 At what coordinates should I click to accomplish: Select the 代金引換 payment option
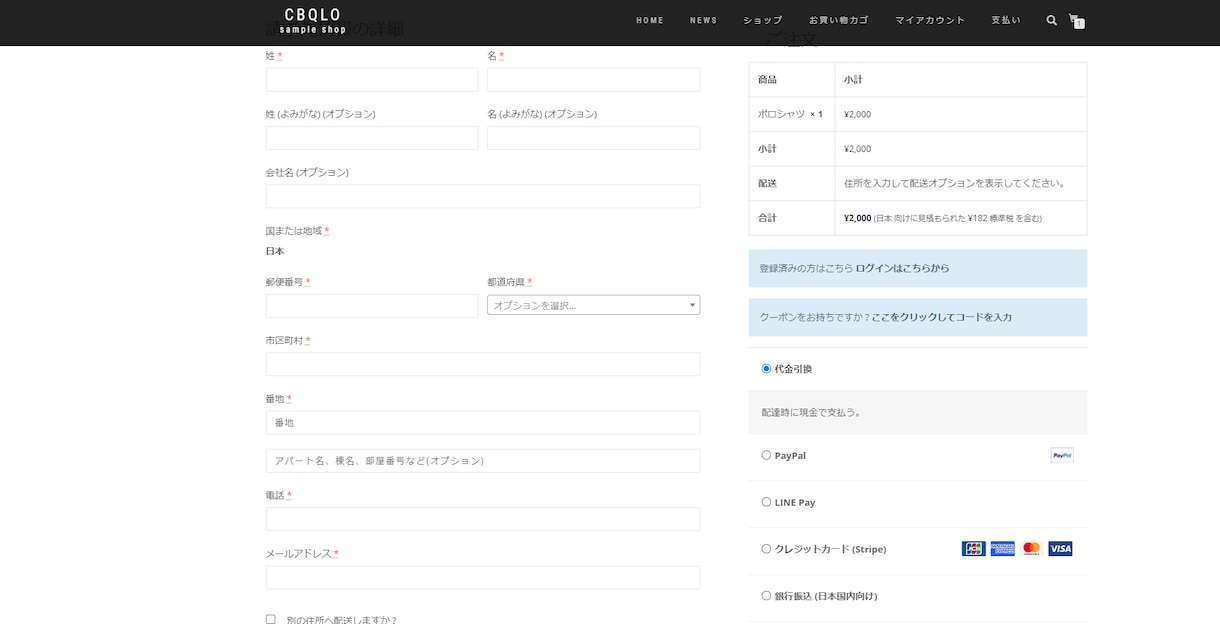pyautogui.click(x=766, y=369)
